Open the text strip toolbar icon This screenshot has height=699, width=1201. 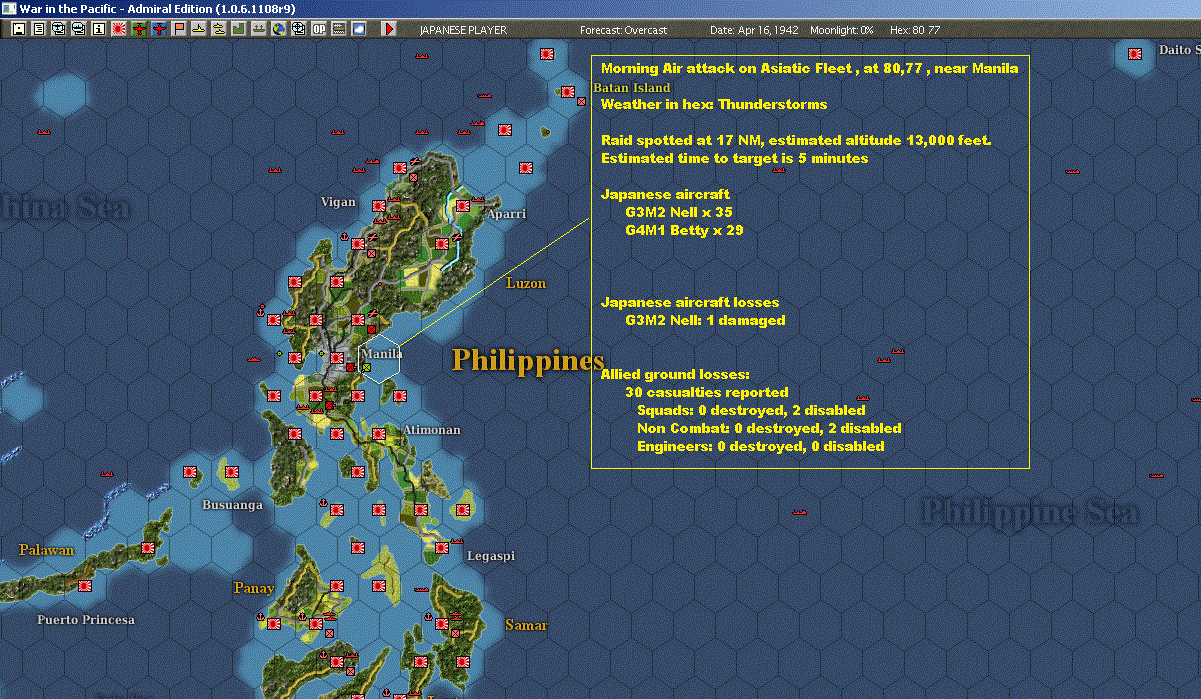tap(339, 29)
